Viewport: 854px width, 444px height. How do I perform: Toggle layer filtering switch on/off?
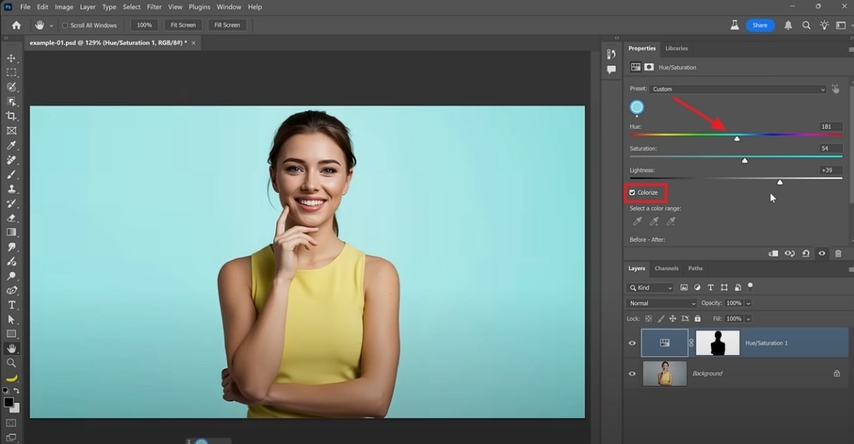coord(751,287)
